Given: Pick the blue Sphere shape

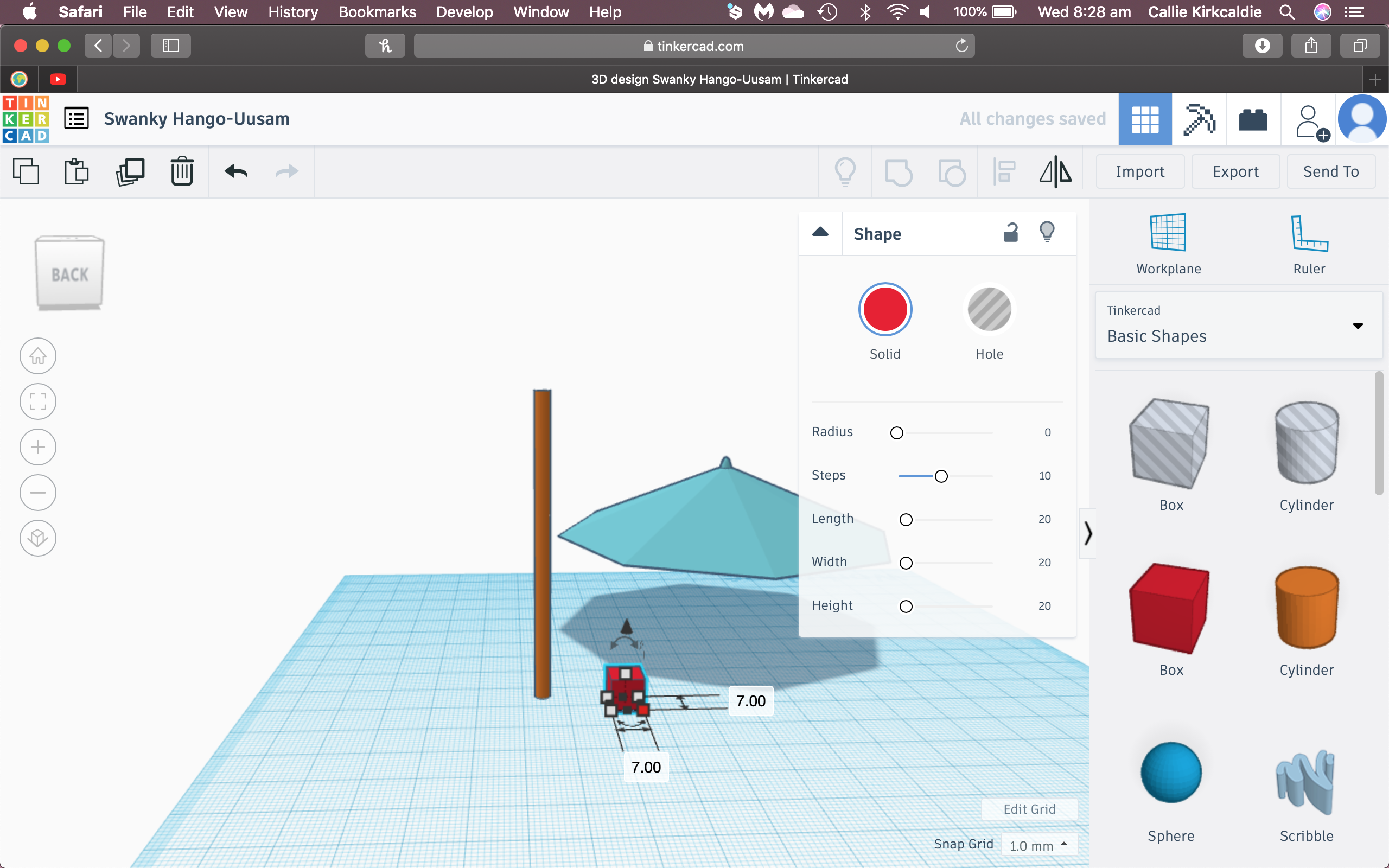Looking at the screenshot, I should coord(1171,773).
